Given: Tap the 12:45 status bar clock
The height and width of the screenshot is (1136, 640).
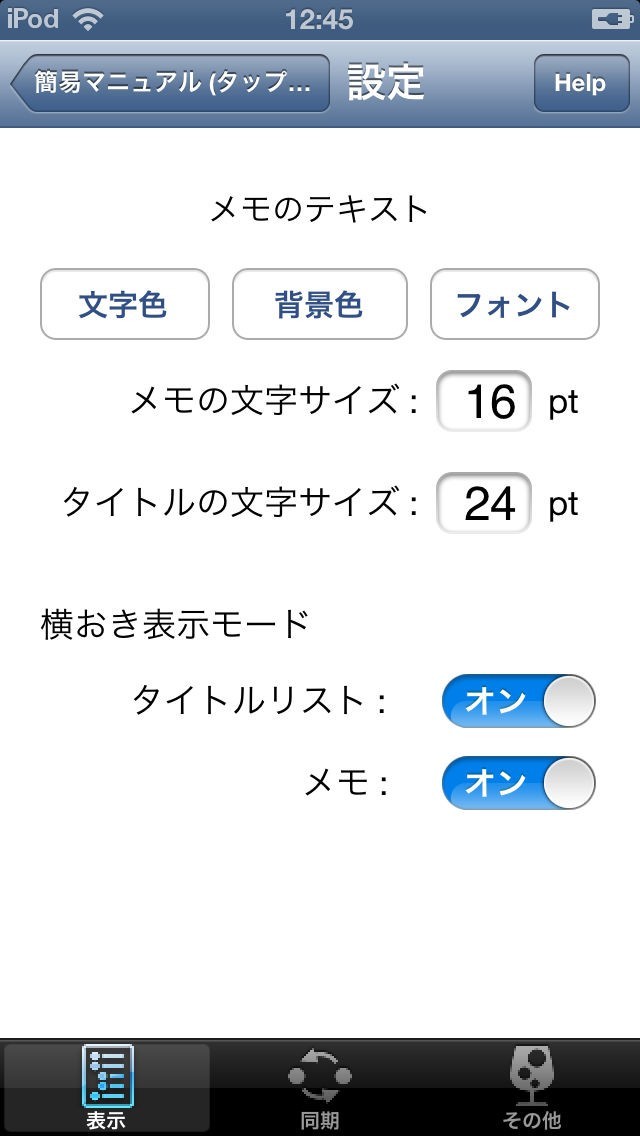Looking at the screenshot, I should click(x=319, y=18).
